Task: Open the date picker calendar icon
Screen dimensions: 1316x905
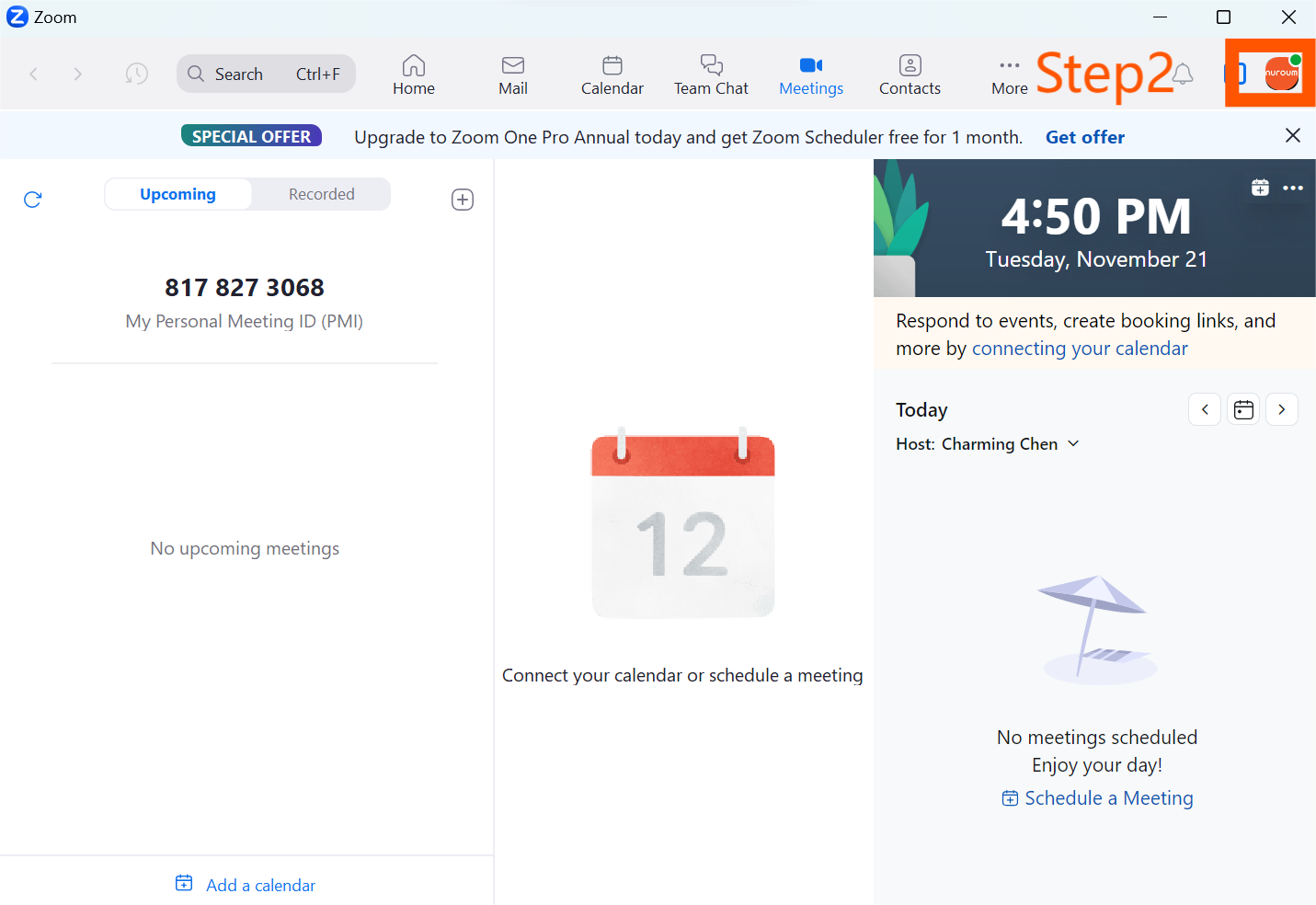Action: (x=1243, y=409)
